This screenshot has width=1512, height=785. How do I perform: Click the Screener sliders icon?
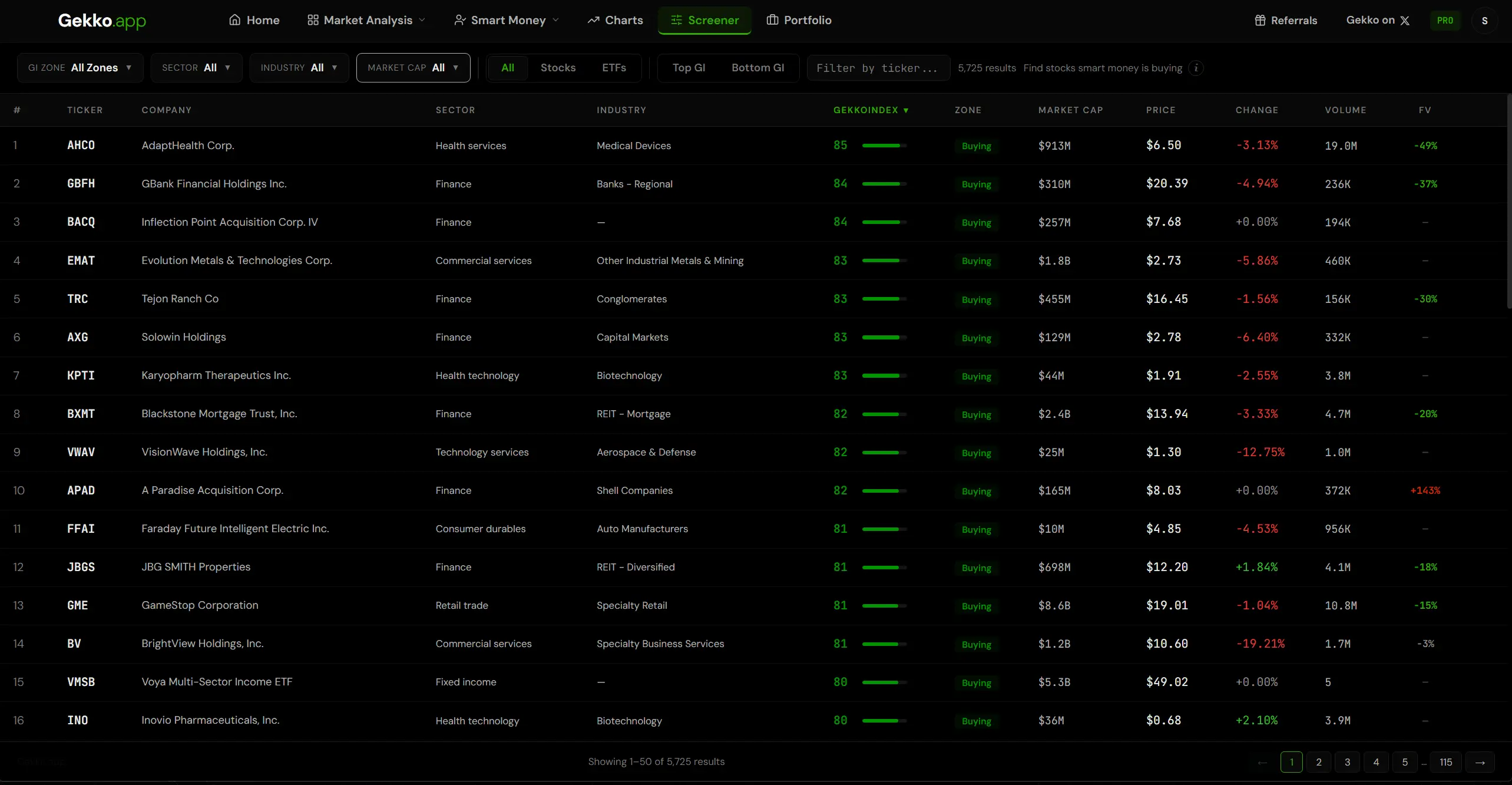pyautogui.click(x=676, y=20)
